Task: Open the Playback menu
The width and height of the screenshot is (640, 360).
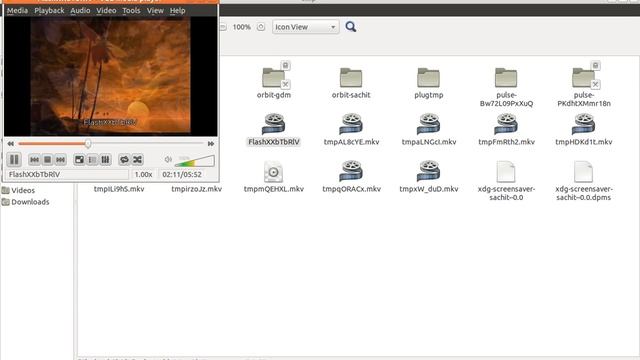Action: [49, 11]
